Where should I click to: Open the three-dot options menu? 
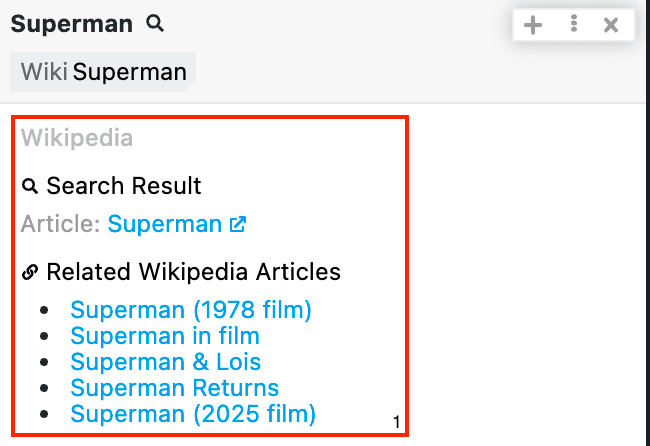click(574, 24)
